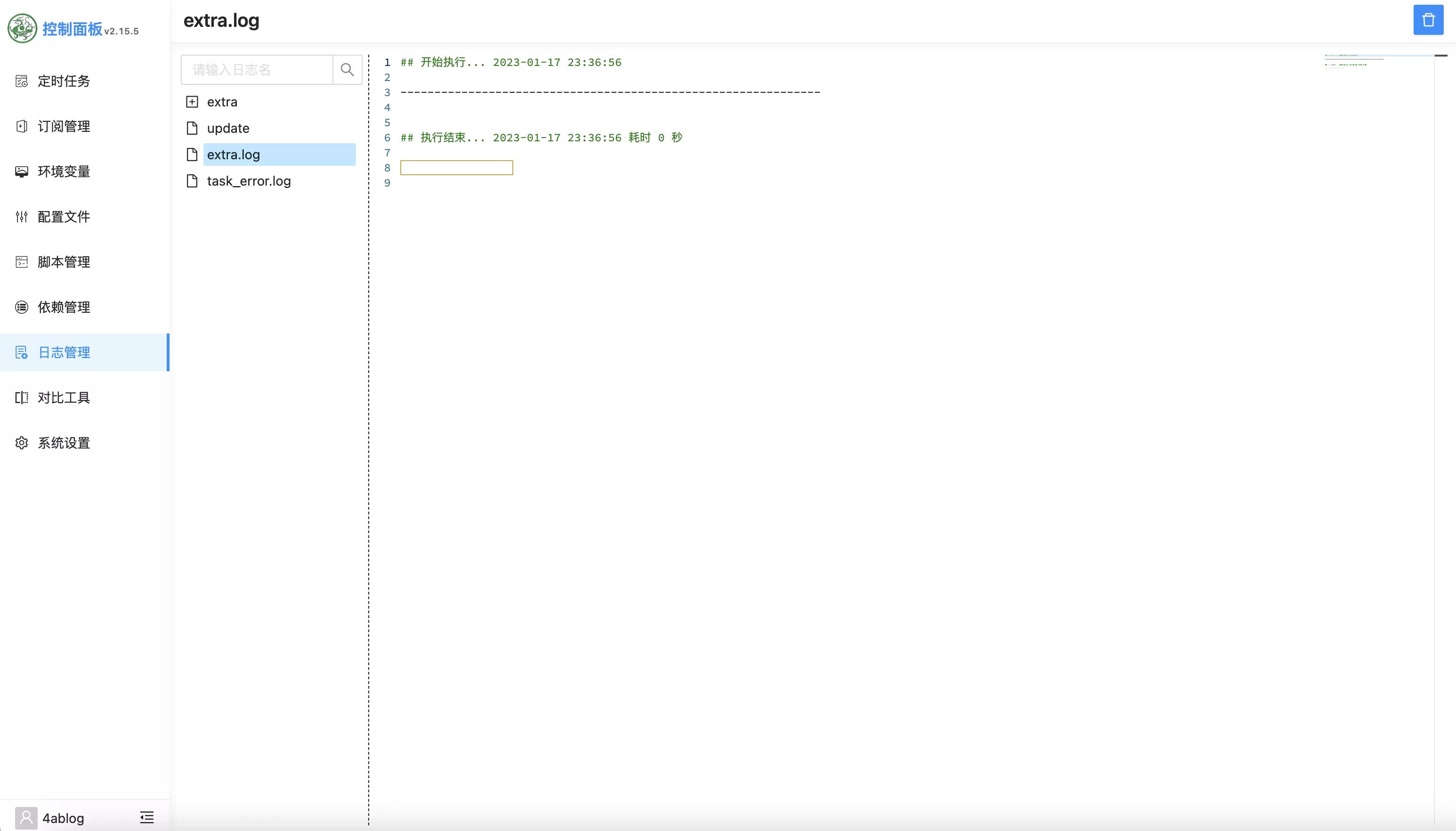The height and width of the screenshot is (831, 1456).
Task: Click the 4ablog user avatar
Action: click(26, 818)
